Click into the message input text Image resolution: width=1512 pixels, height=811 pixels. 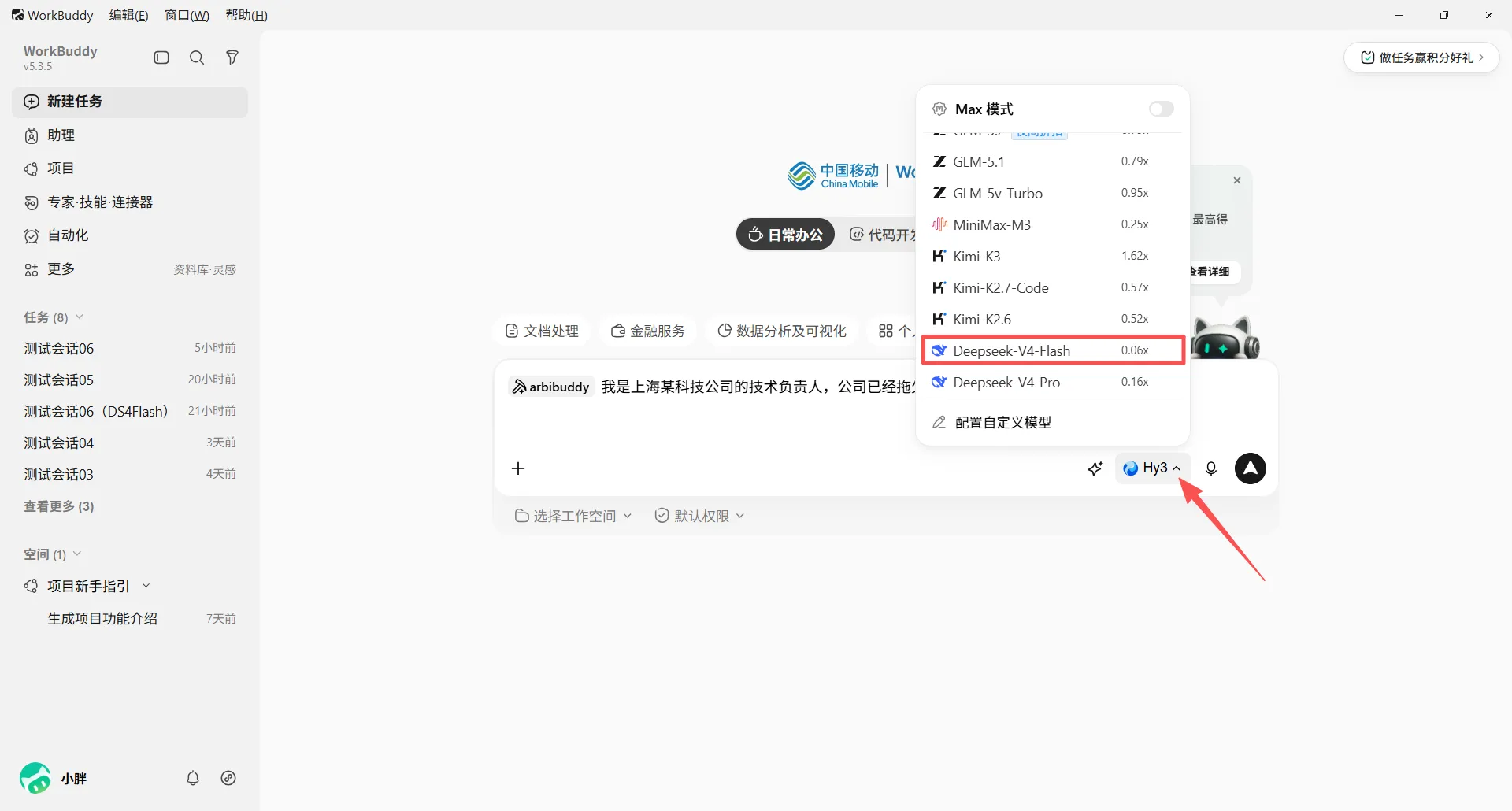point(758,387)
